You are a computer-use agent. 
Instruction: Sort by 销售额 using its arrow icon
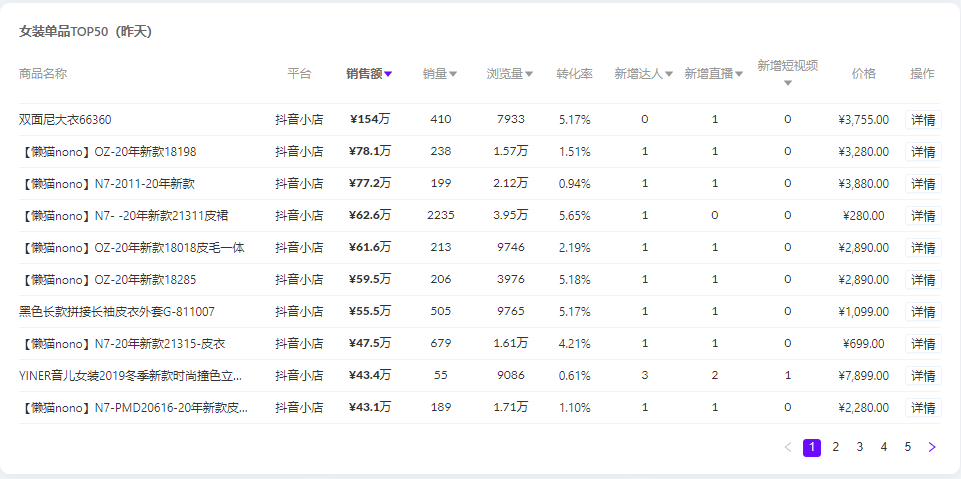pyautogui.click(x=388, y=74)
